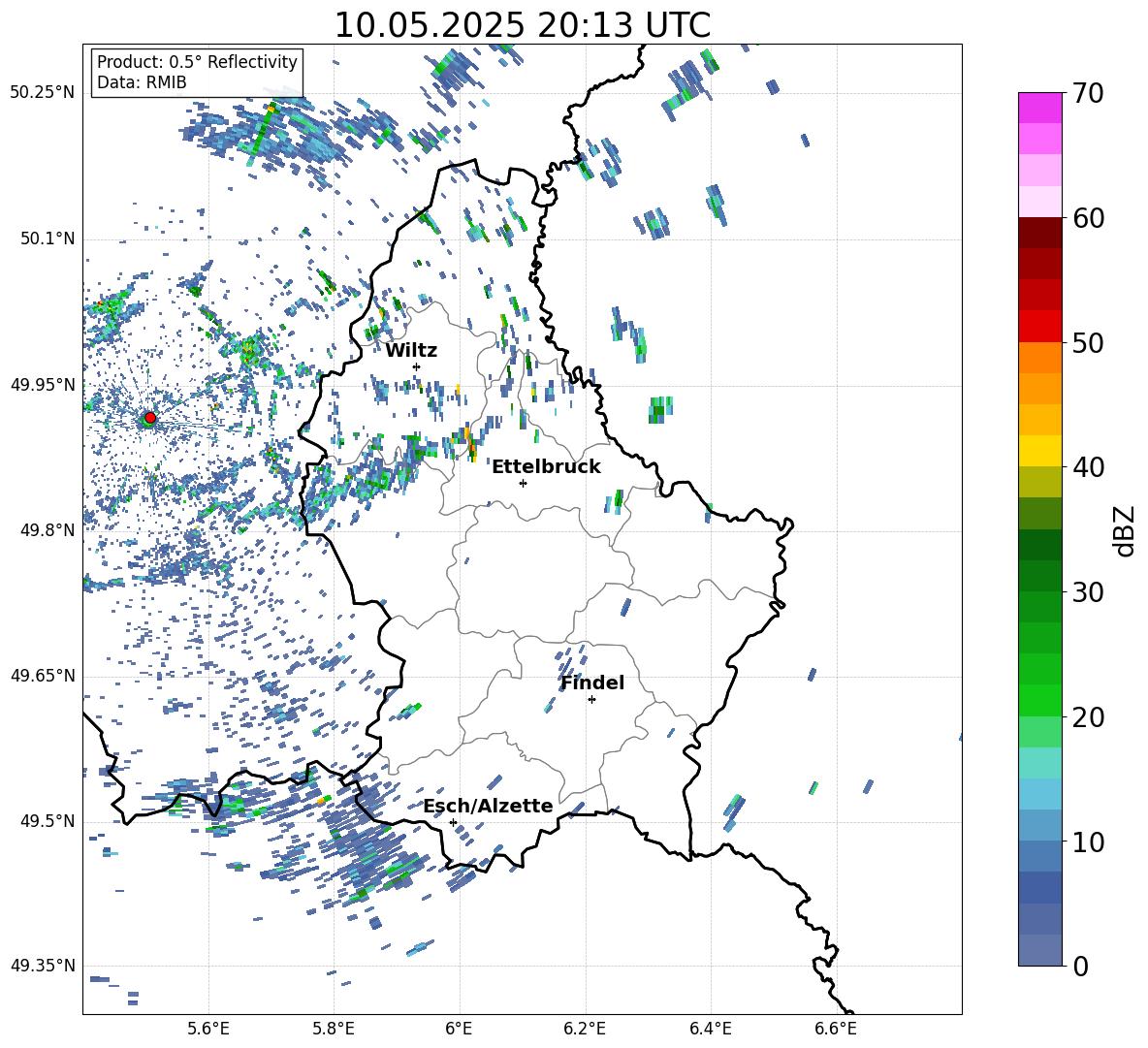Click the Findel station label
Viewport: 1148px width, 1048px height.
[x=592, y=683]
